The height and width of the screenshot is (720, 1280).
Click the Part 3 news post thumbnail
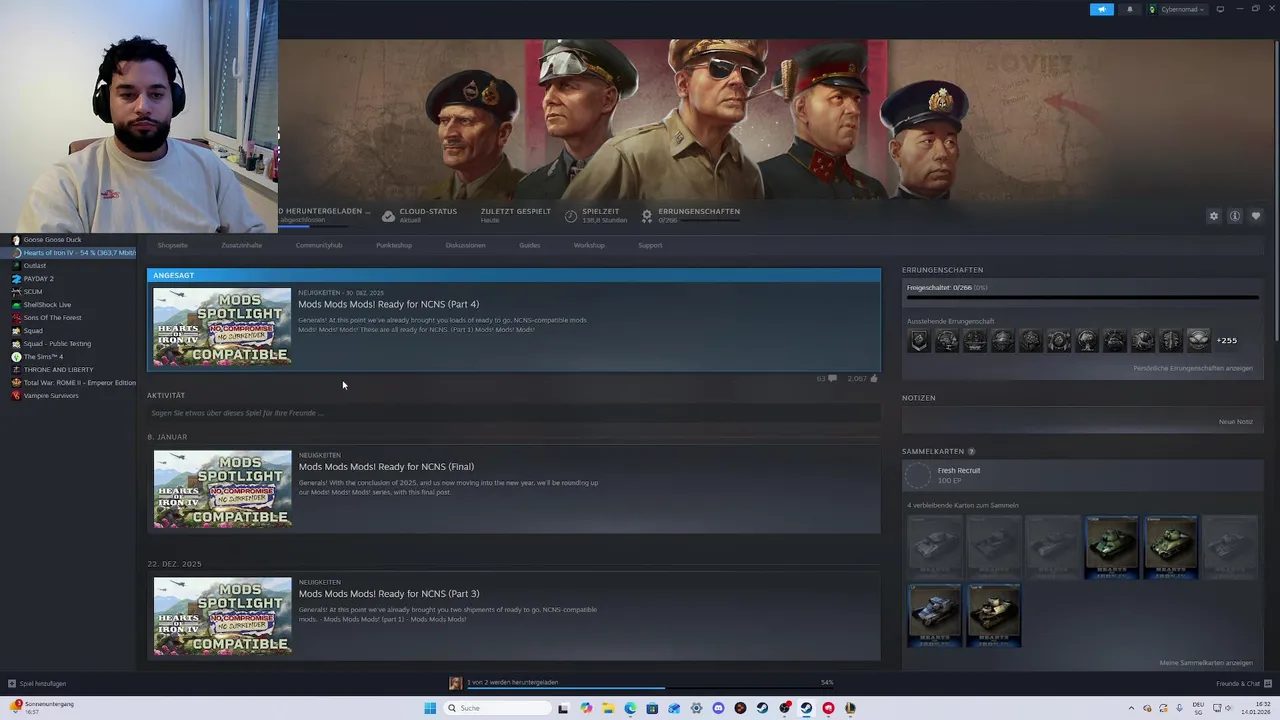[222, 616]
